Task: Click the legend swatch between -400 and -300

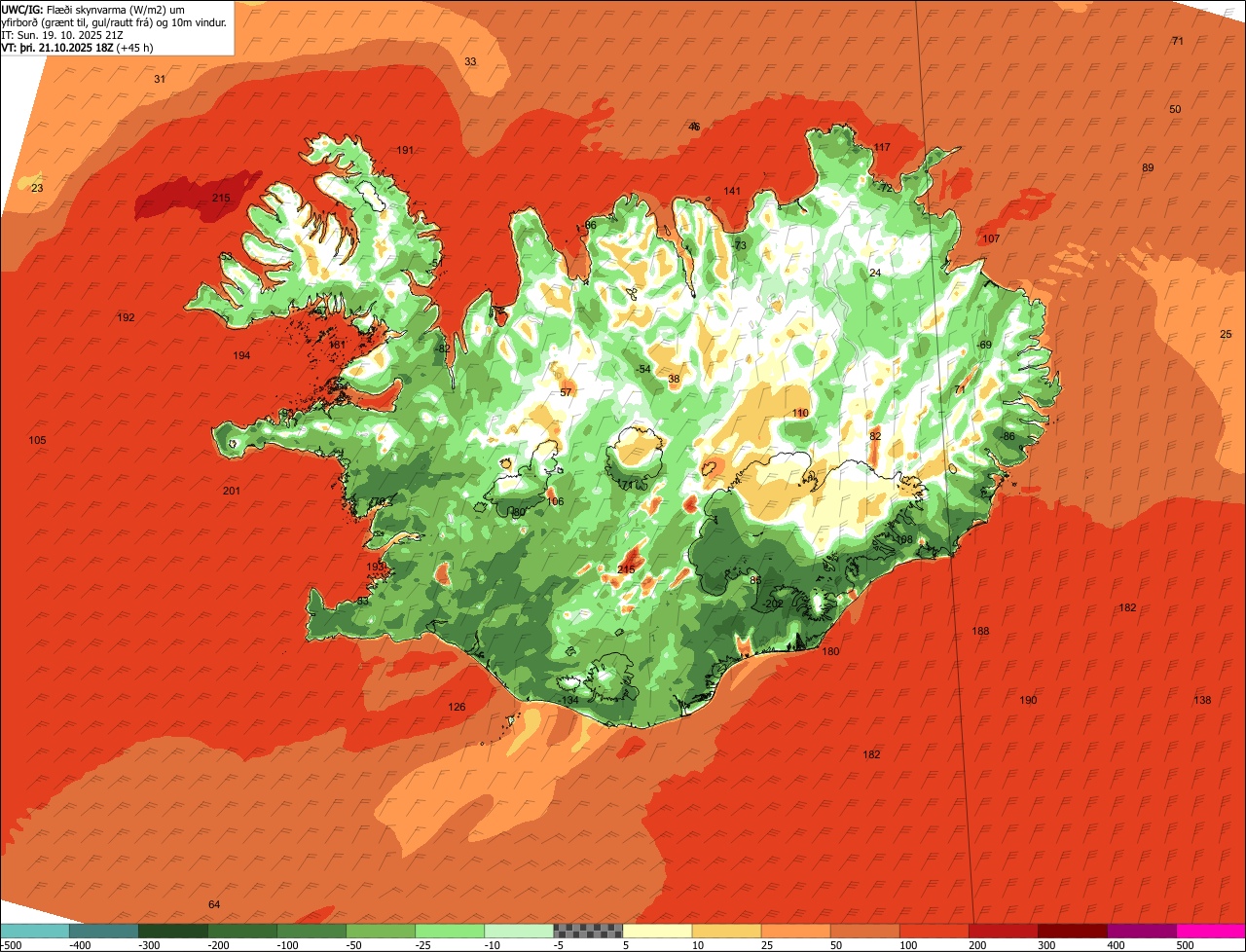Action: (x=103, y=931)
